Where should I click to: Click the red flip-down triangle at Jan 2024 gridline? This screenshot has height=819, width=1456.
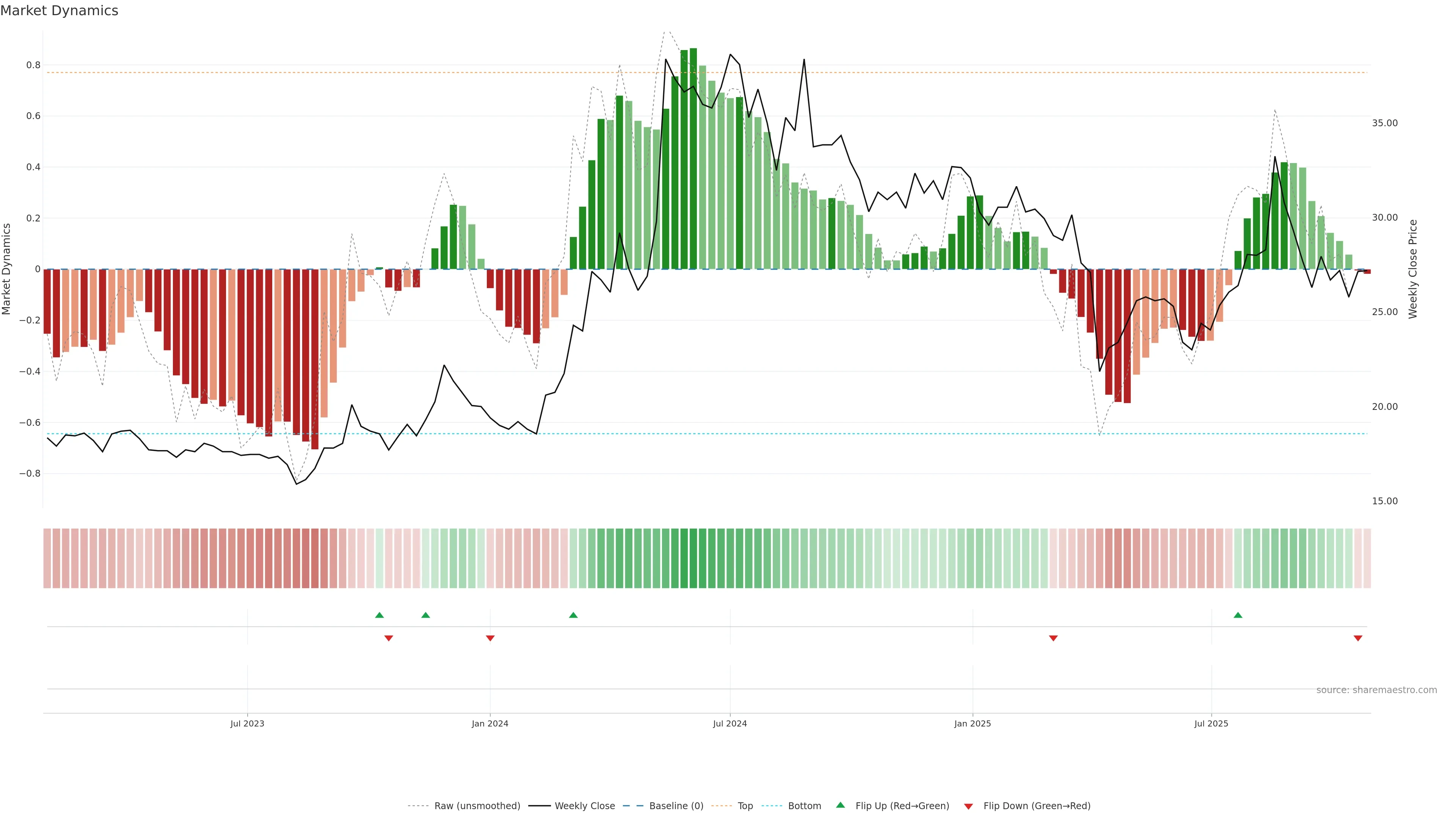[x=490, y=638]
